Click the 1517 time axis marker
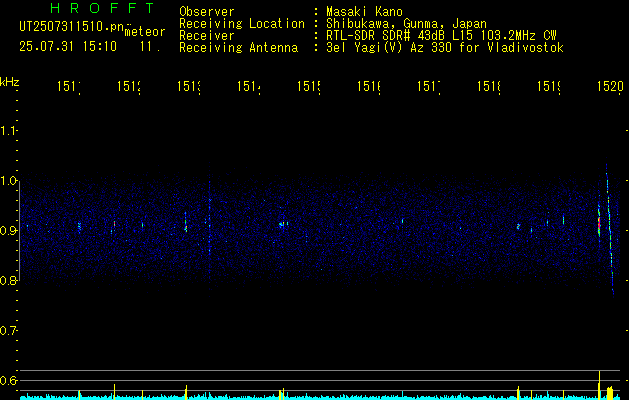Image resolution: width=629 pixels, height=400 pixels. [429, 86]
